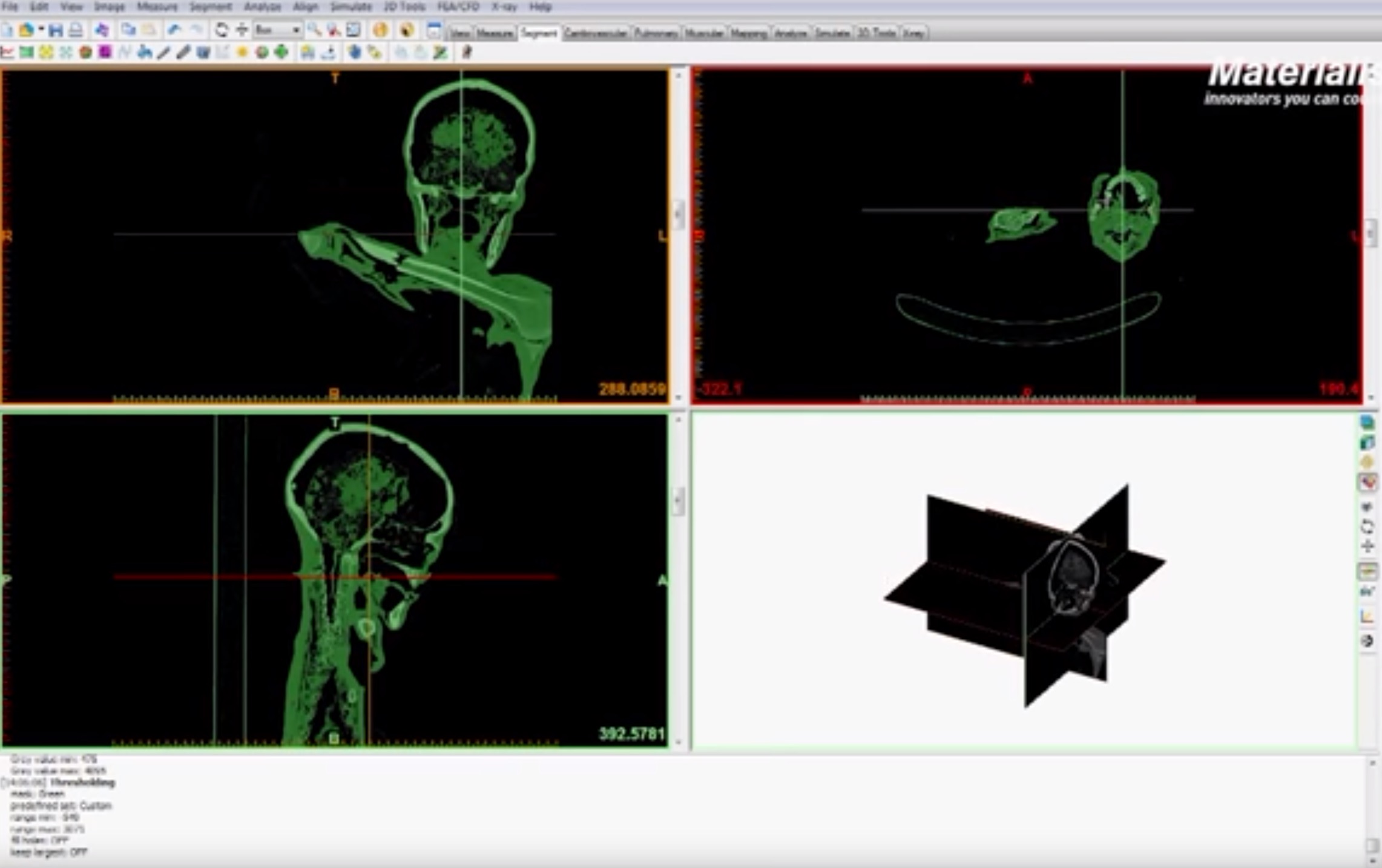
Task: Click the rotate view icon in toolbar
Action: (x=222, y=29)
